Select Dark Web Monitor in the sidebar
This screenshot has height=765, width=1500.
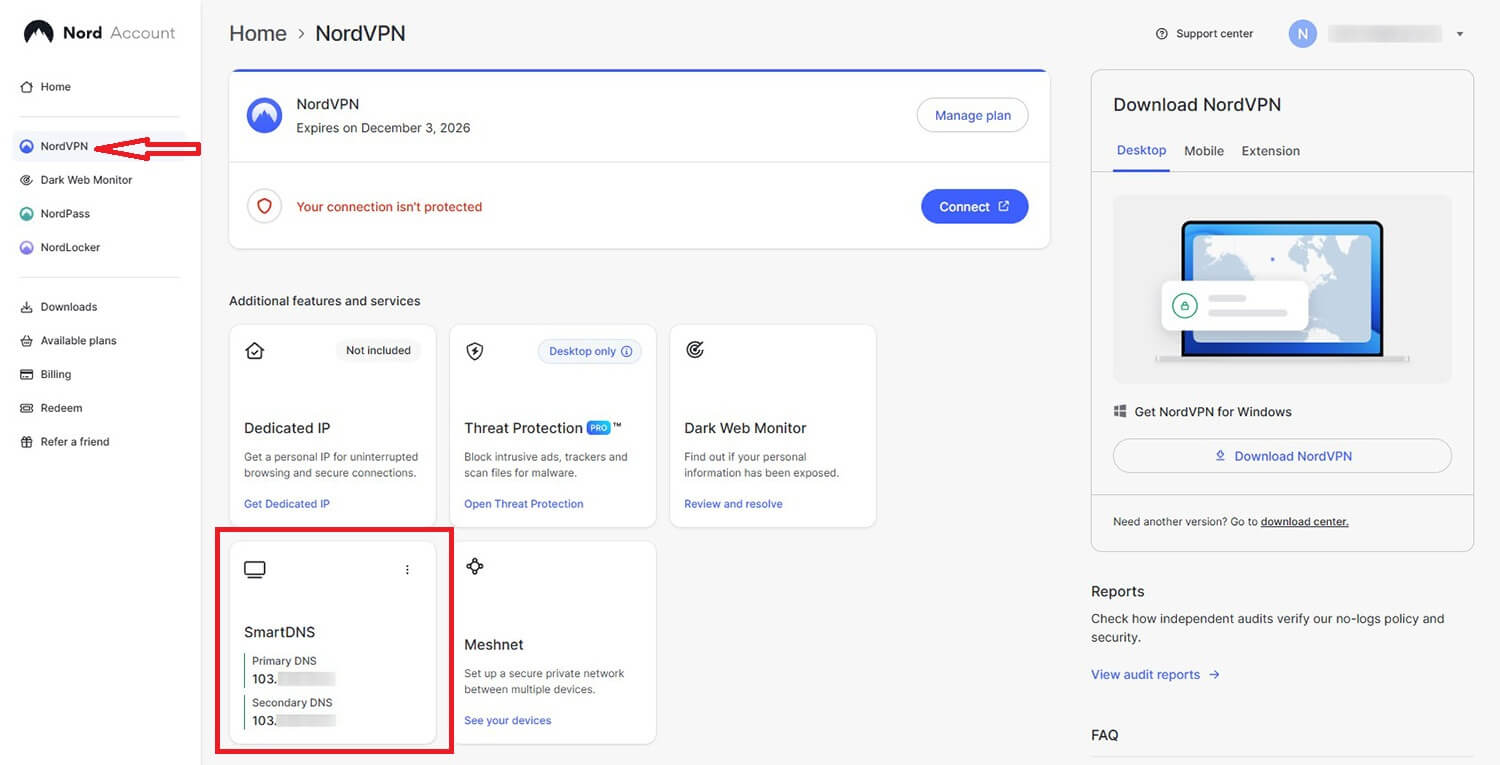[85, 180]
